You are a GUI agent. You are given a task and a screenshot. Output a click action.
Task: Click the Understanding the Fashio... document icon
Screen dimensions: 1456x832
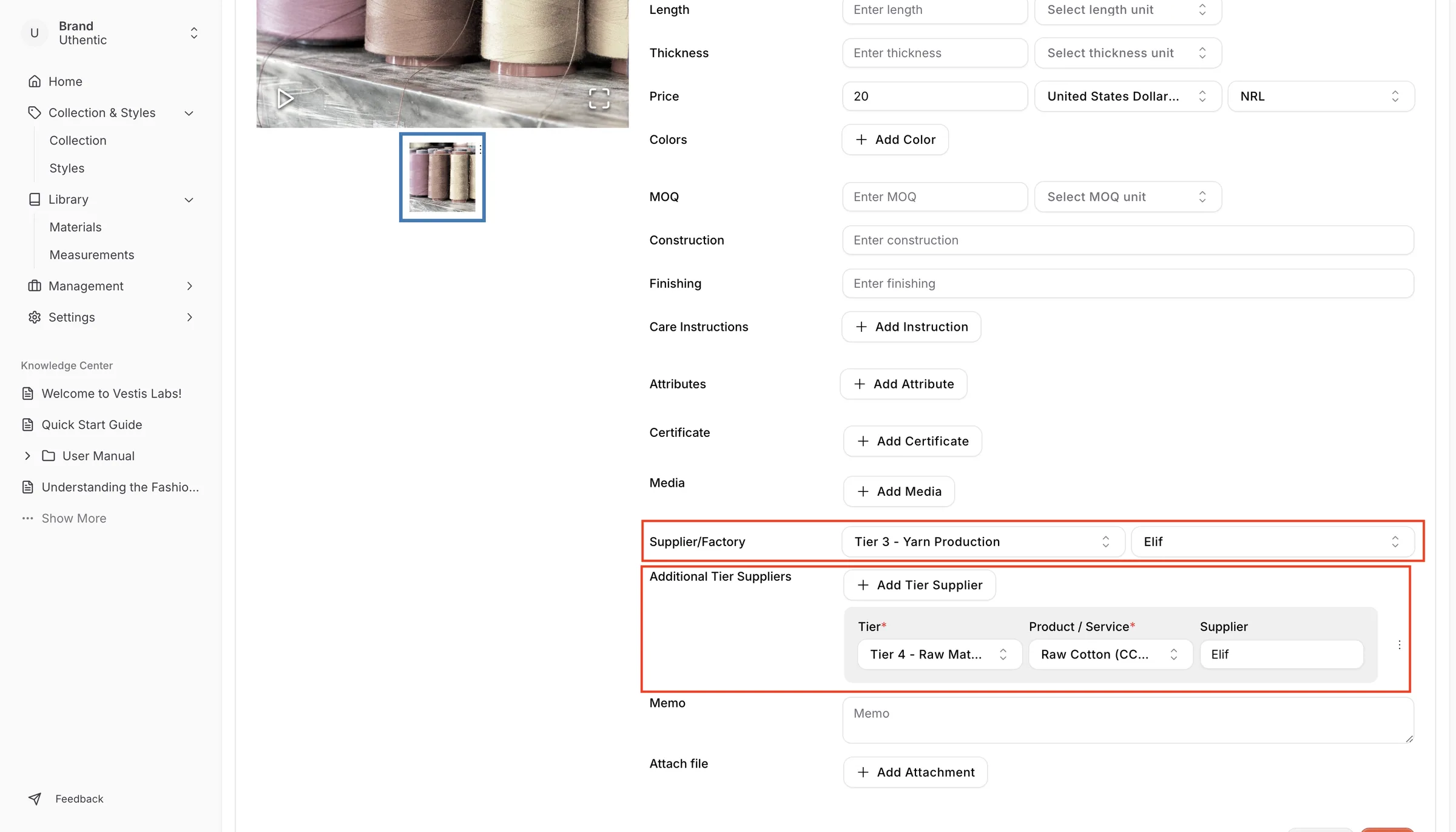coord(28,487)
